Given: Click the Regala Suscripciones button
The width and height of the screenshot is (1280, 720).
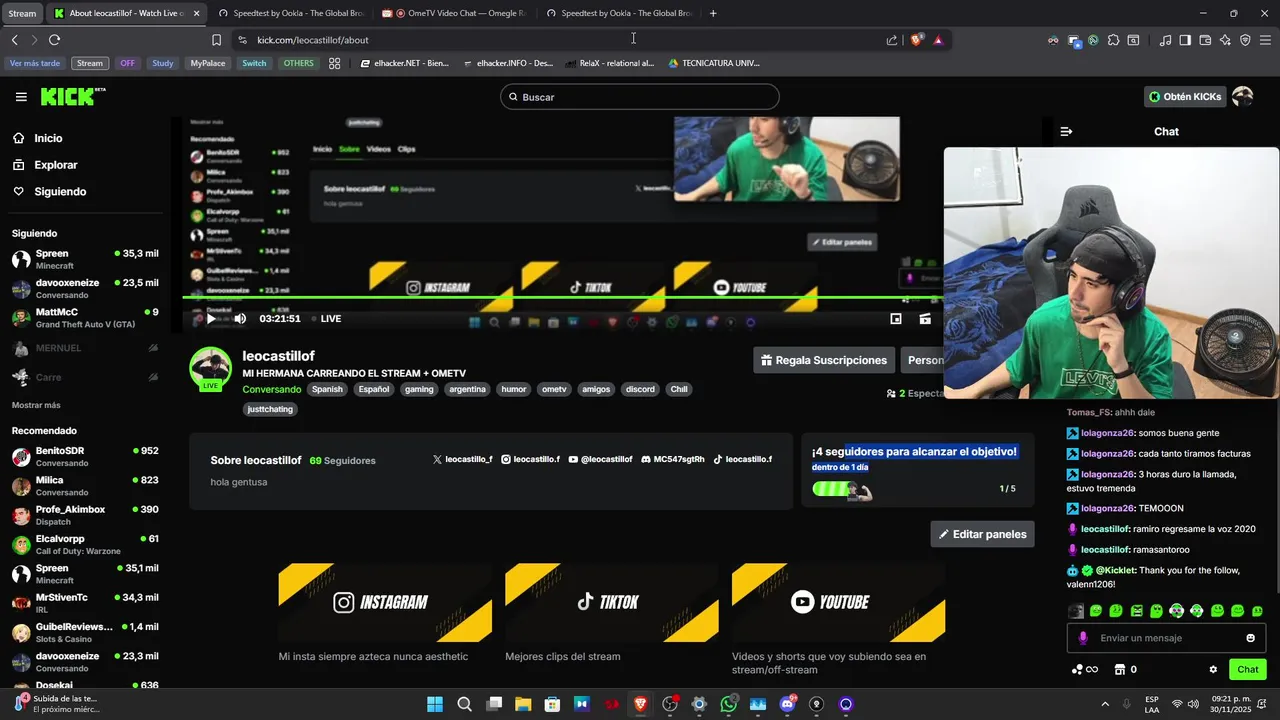Looking at the screenshot, I should (824, 360).
